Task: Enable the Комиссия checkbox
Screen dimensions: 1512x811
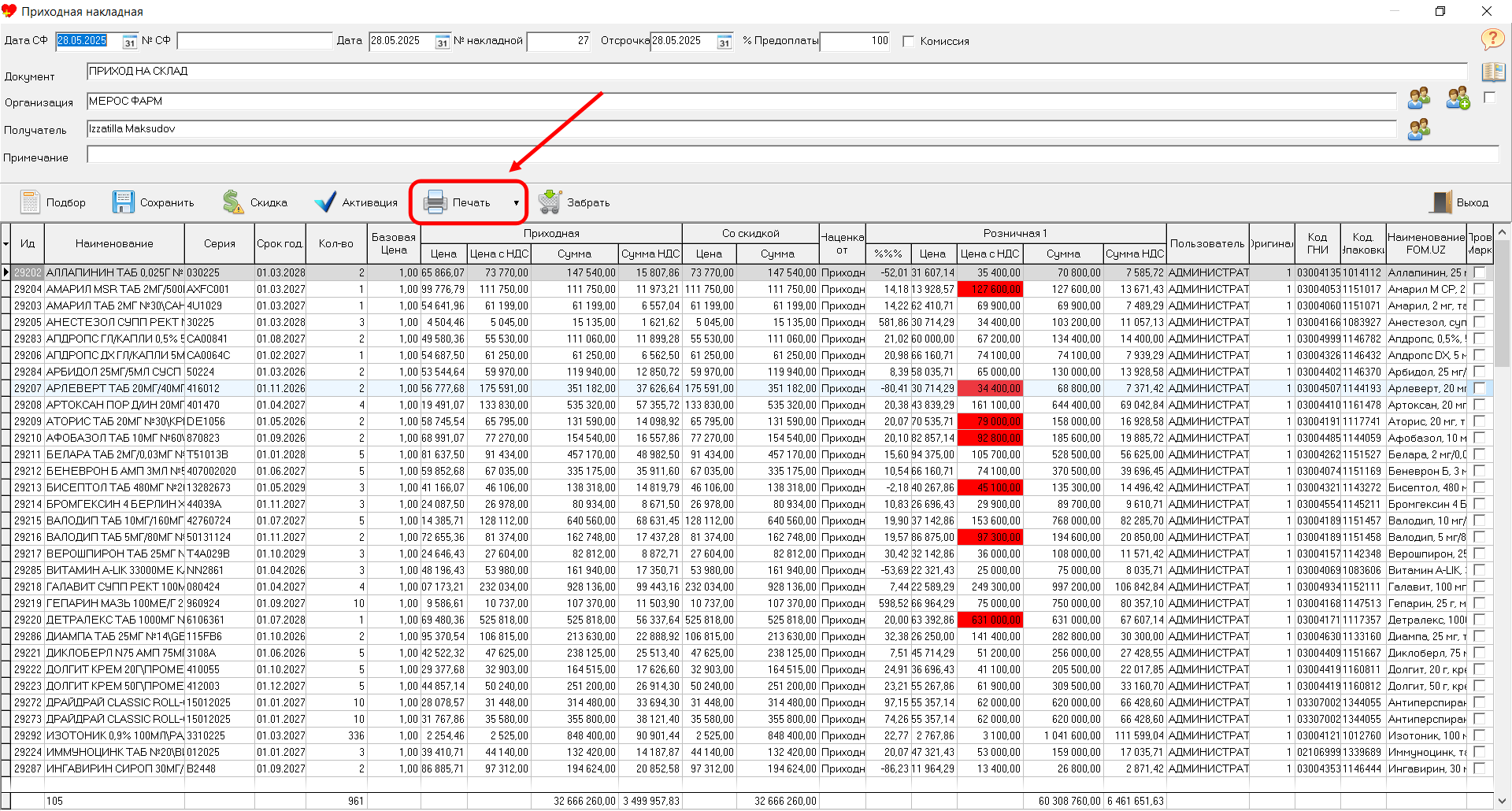Action: [x=909, y=41]
